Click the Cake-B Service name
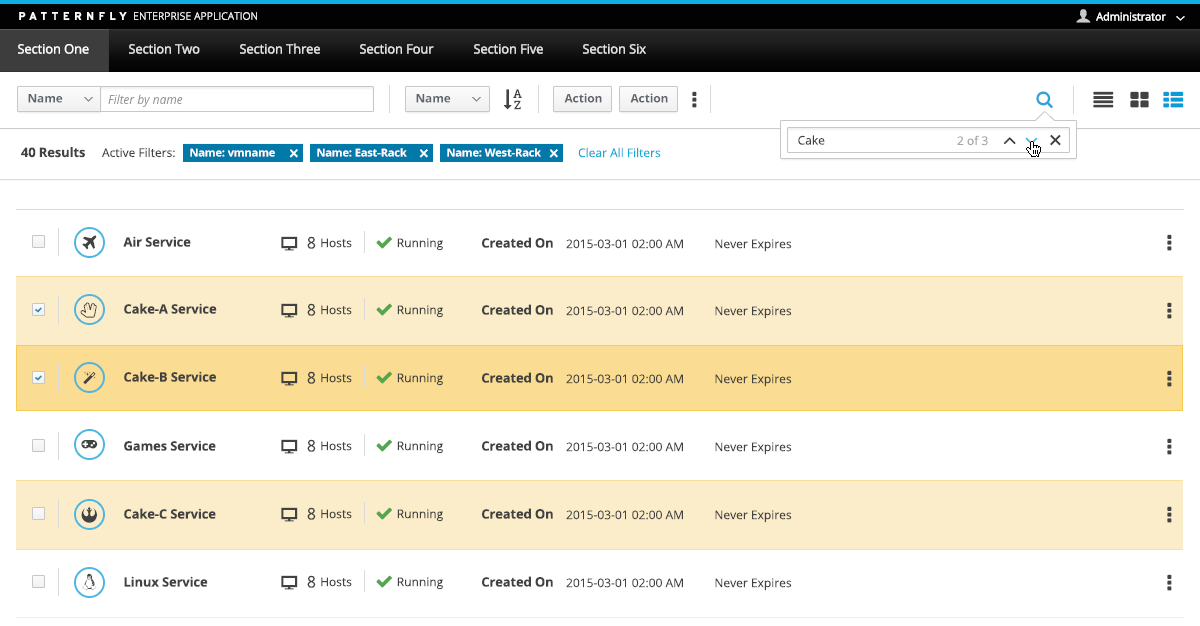 point(170,378)
